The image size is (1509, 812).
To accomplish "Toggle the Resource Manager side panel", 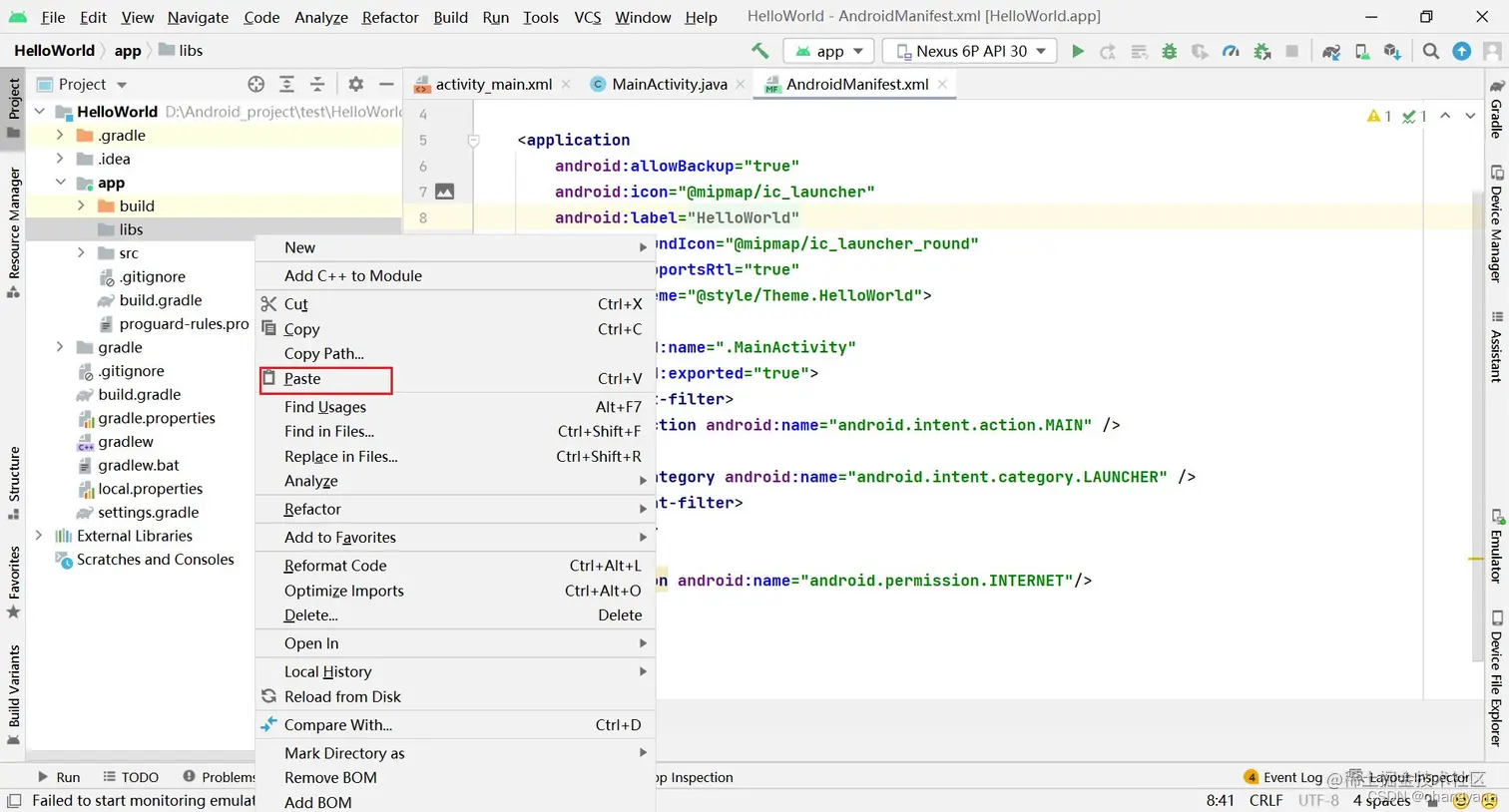I will point(14,231).
